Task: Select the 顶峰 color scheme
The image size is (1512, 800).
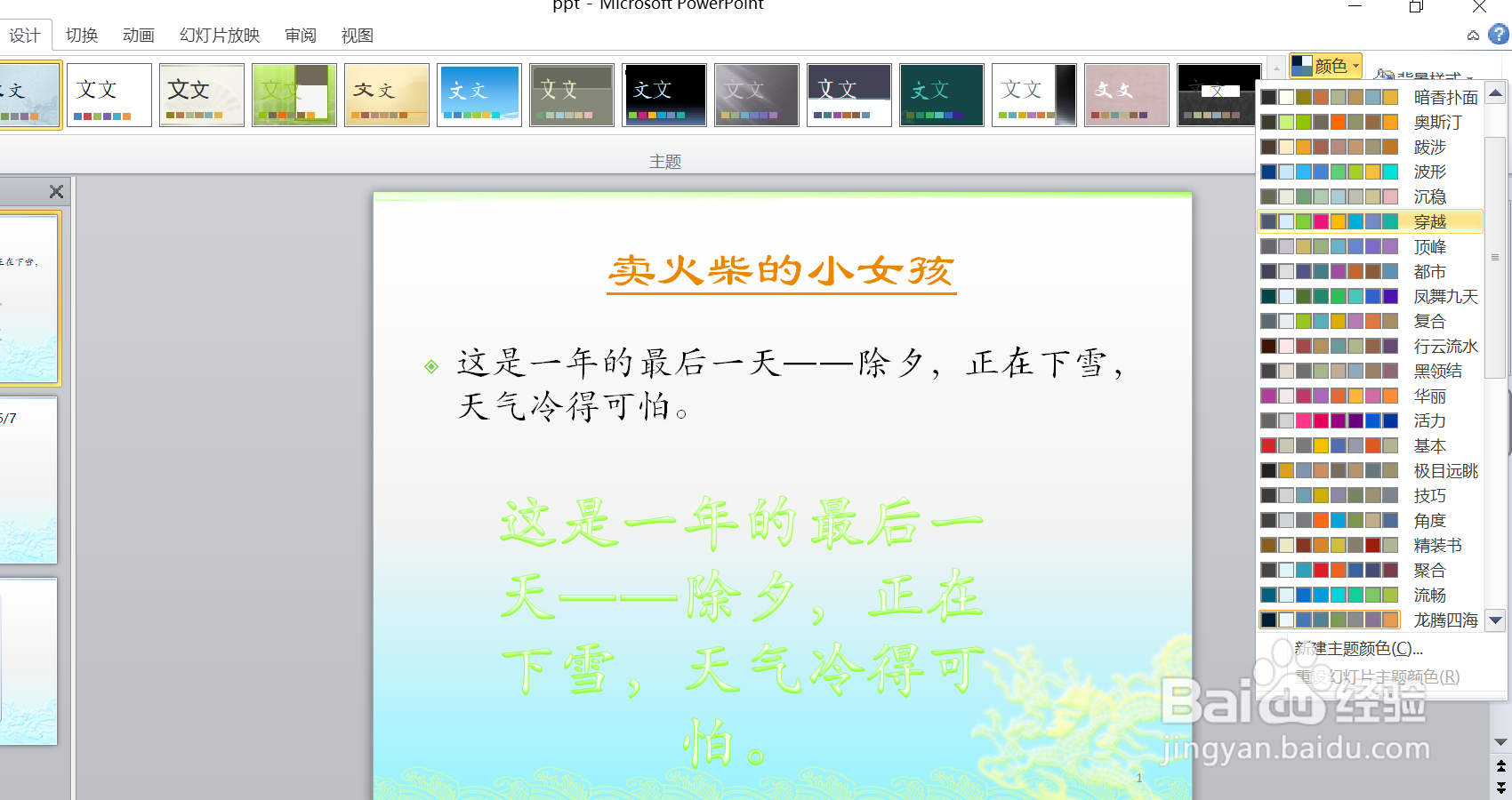Action: pyautogui.click(x=1371, y=246)
